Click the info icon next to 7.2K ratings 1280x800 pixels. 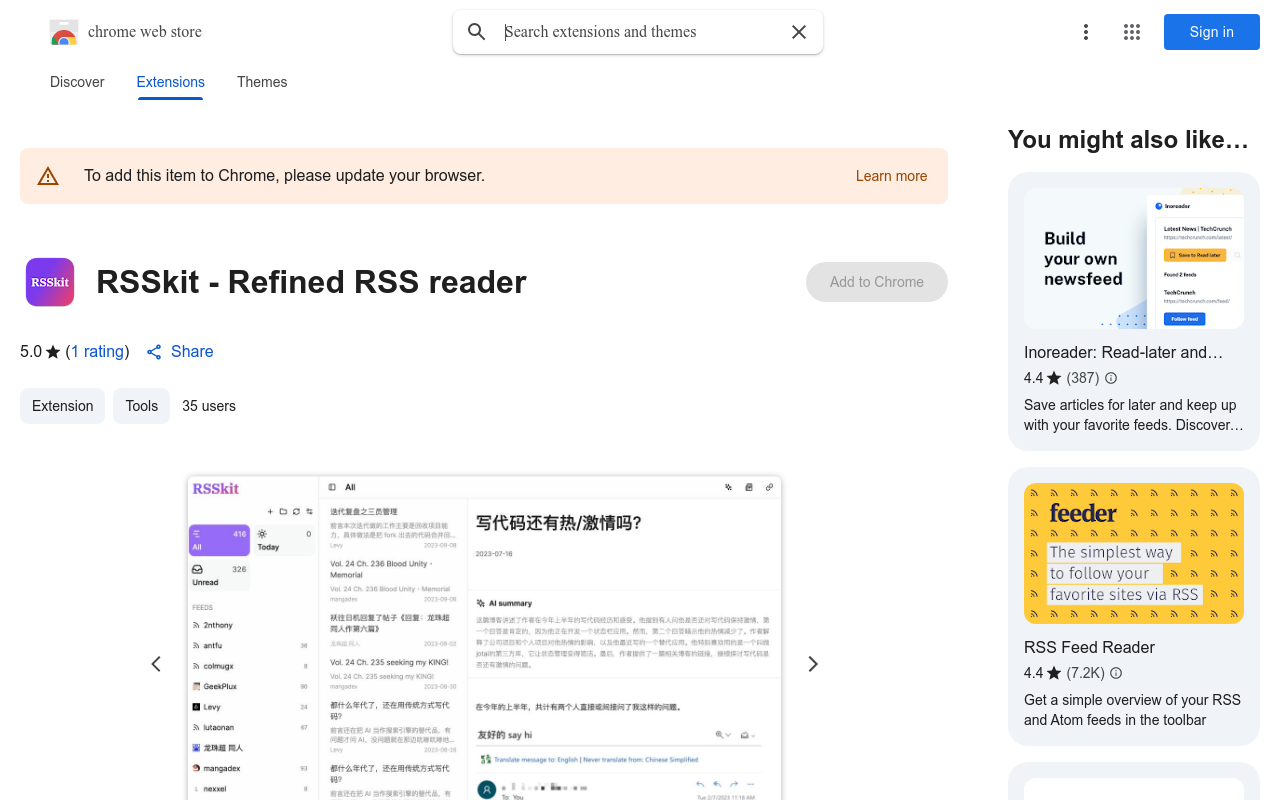click(x=1116, y=673)
